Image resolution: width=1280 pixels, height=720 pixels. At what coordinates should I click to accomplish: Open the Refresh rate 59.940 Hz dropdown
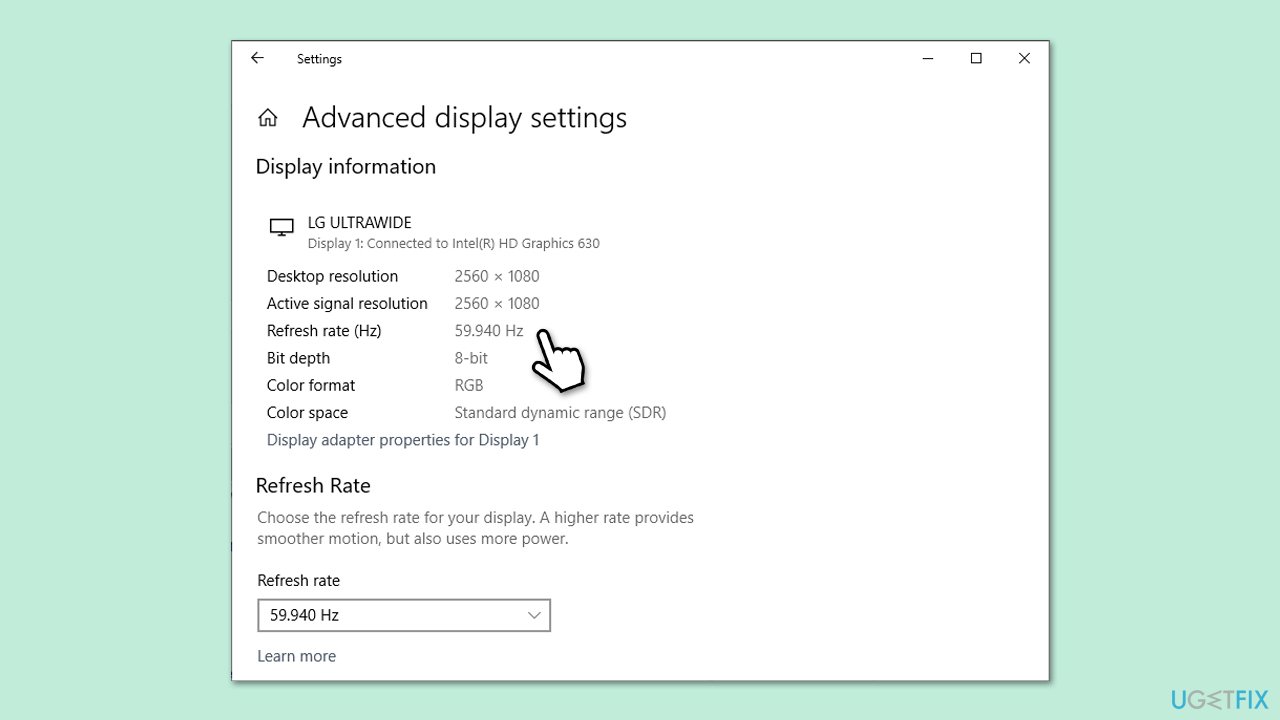(403, 615)
